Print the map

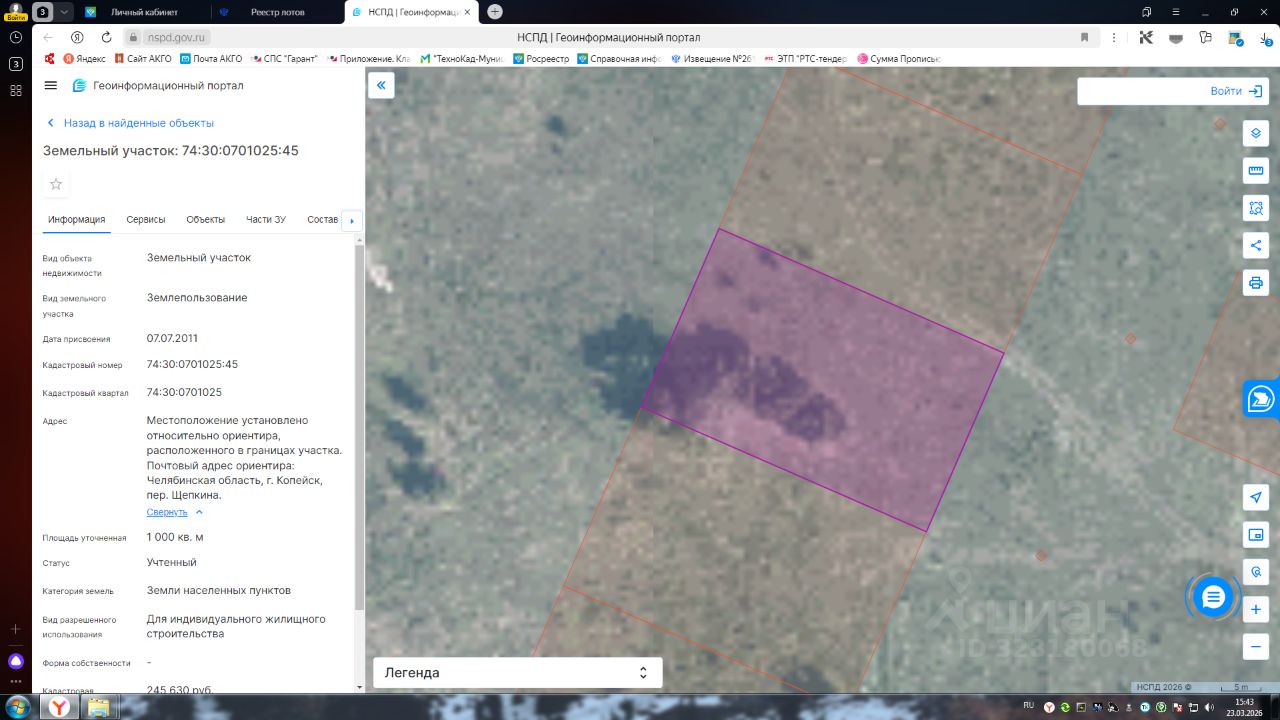click(x=1256, y=282)
